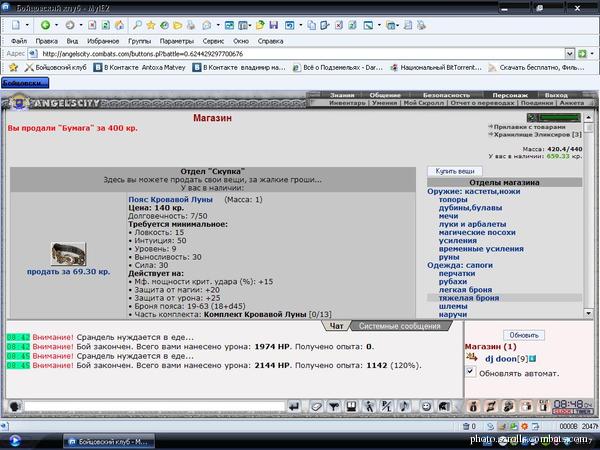
Task: Click into the chat message input field
Action: click(x=155, y=406)
